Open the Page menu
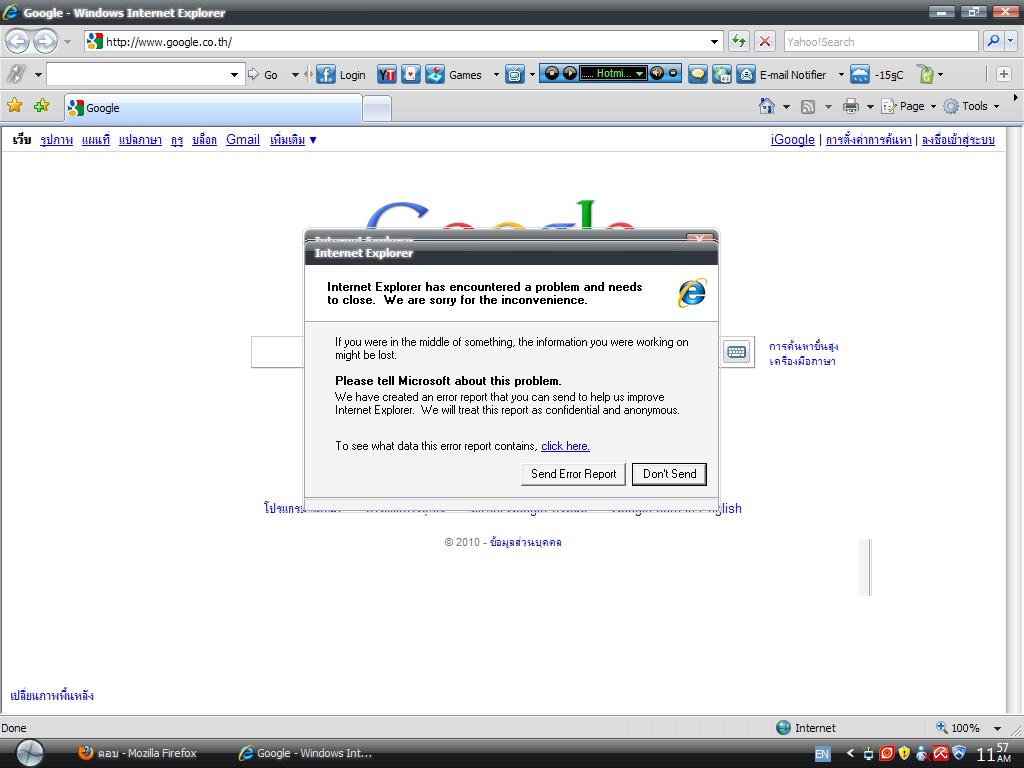This screenshot has width=1024, height=768. click(x=908, y=106)
